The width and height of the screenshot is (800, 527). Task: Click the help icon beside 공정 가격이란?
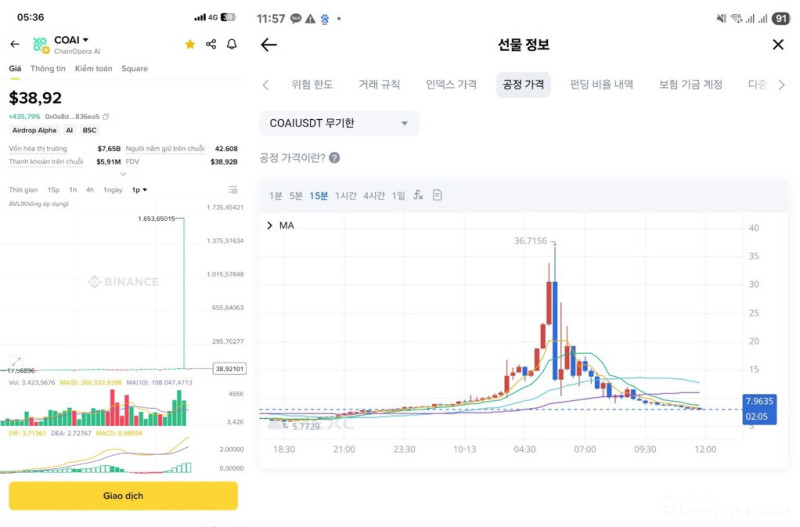334,158
